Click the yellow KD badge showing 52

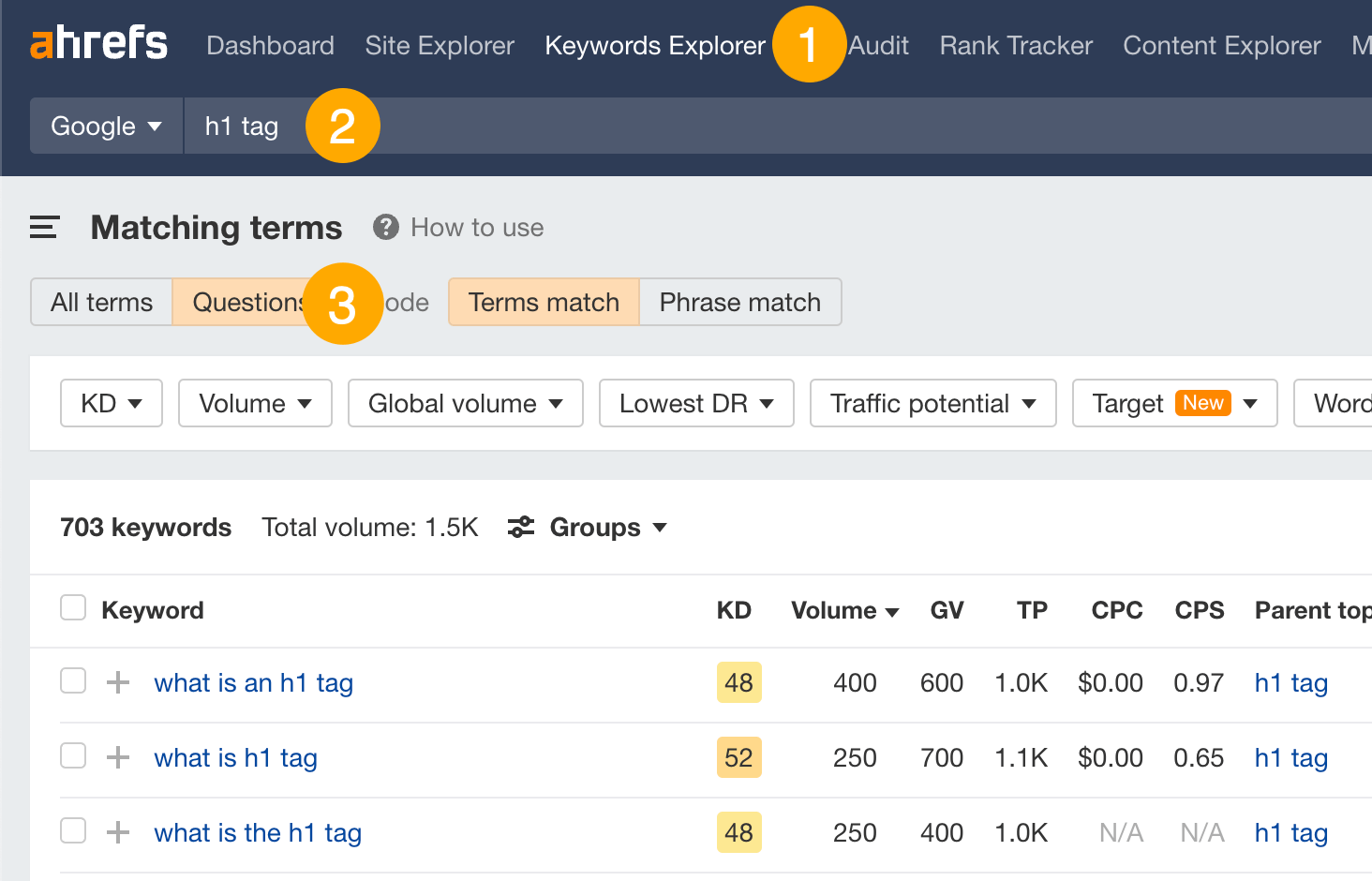click(738, 757)
